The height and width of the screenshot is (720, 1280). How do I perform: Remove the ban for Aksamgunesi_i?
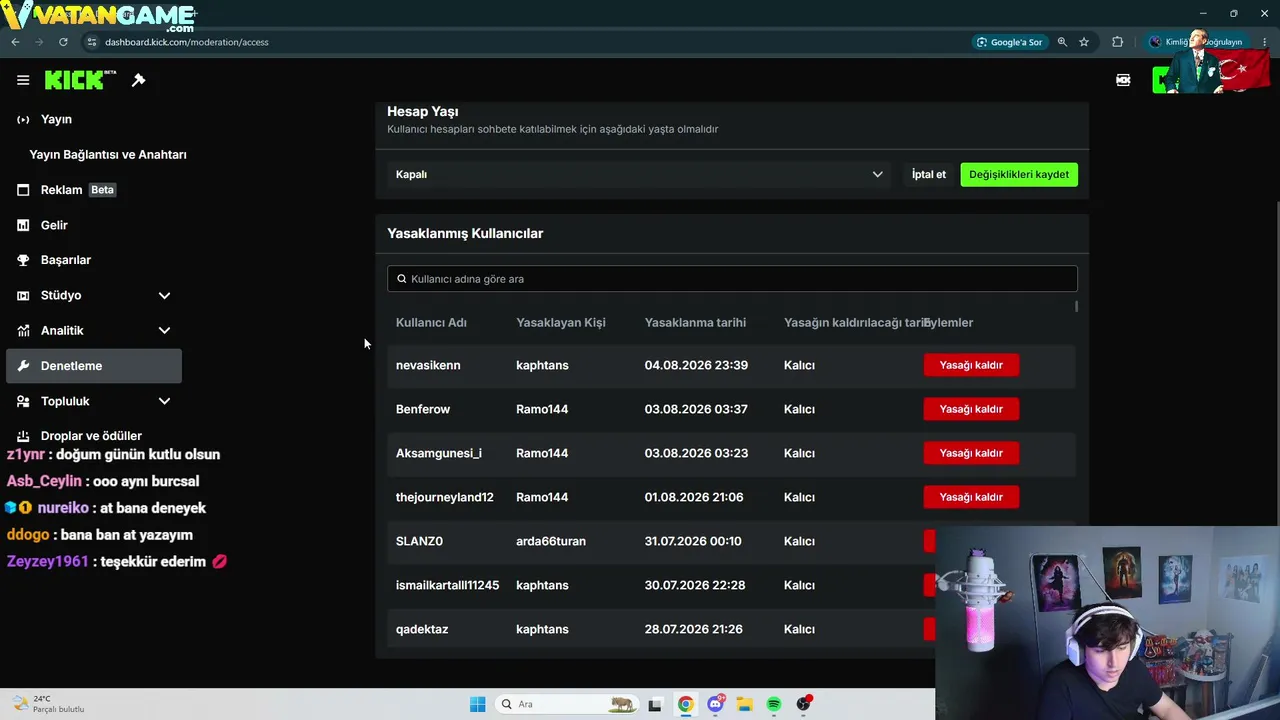(971, 453)
